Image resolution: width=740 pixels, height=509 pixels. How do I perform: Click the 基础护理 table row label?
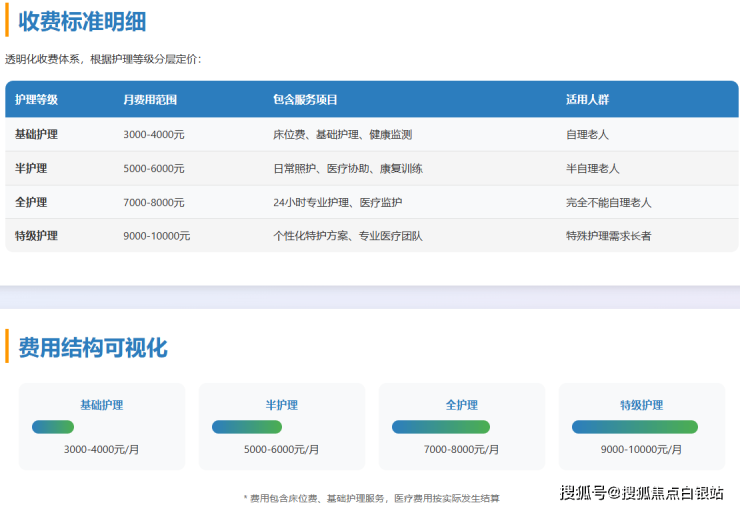click(x=37, y=134)
